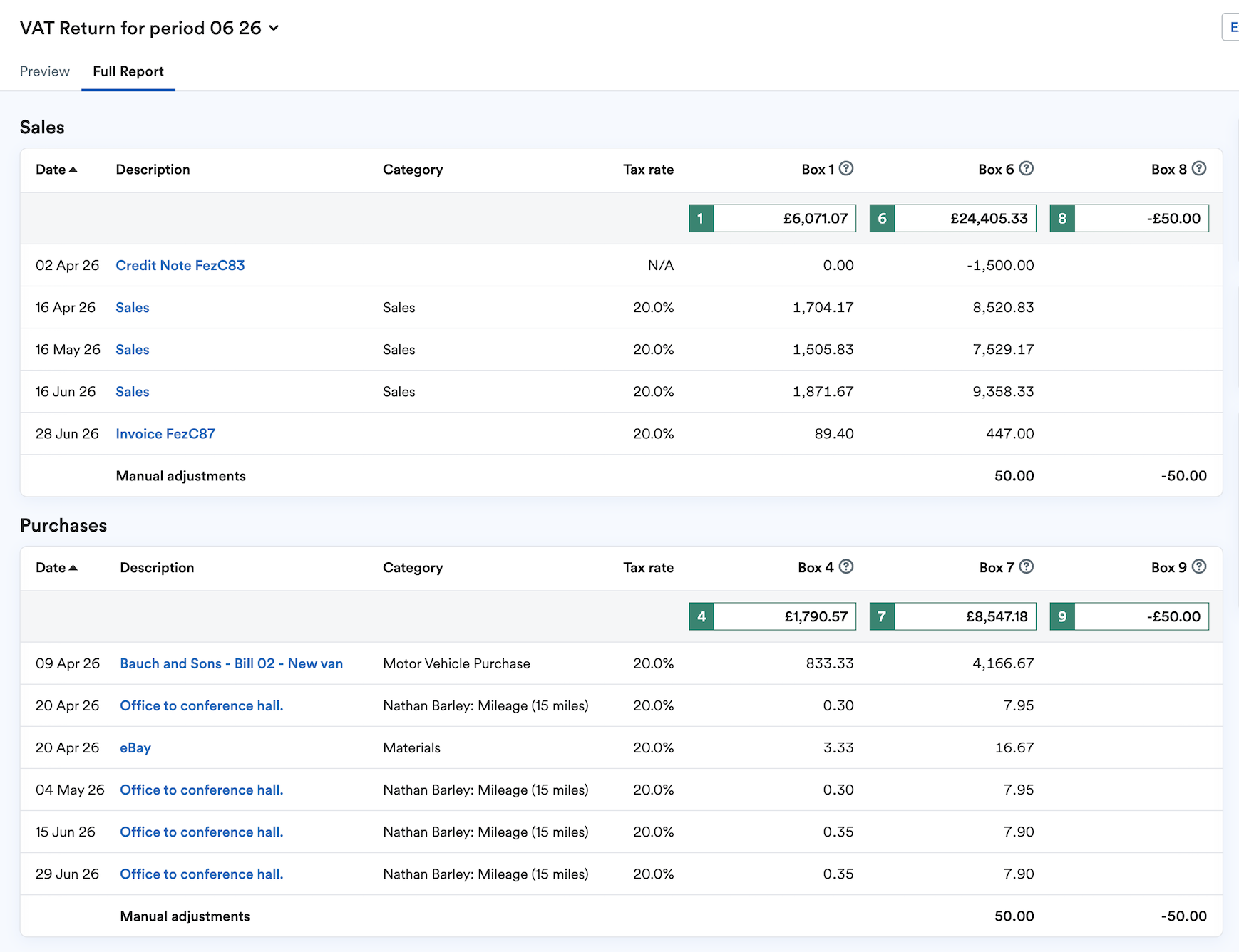Image resolution: width=1239 pixels, height=952 pixels.
Task: Open 15 Jun 26 Office to conference hall
Action: click(202, 832)
